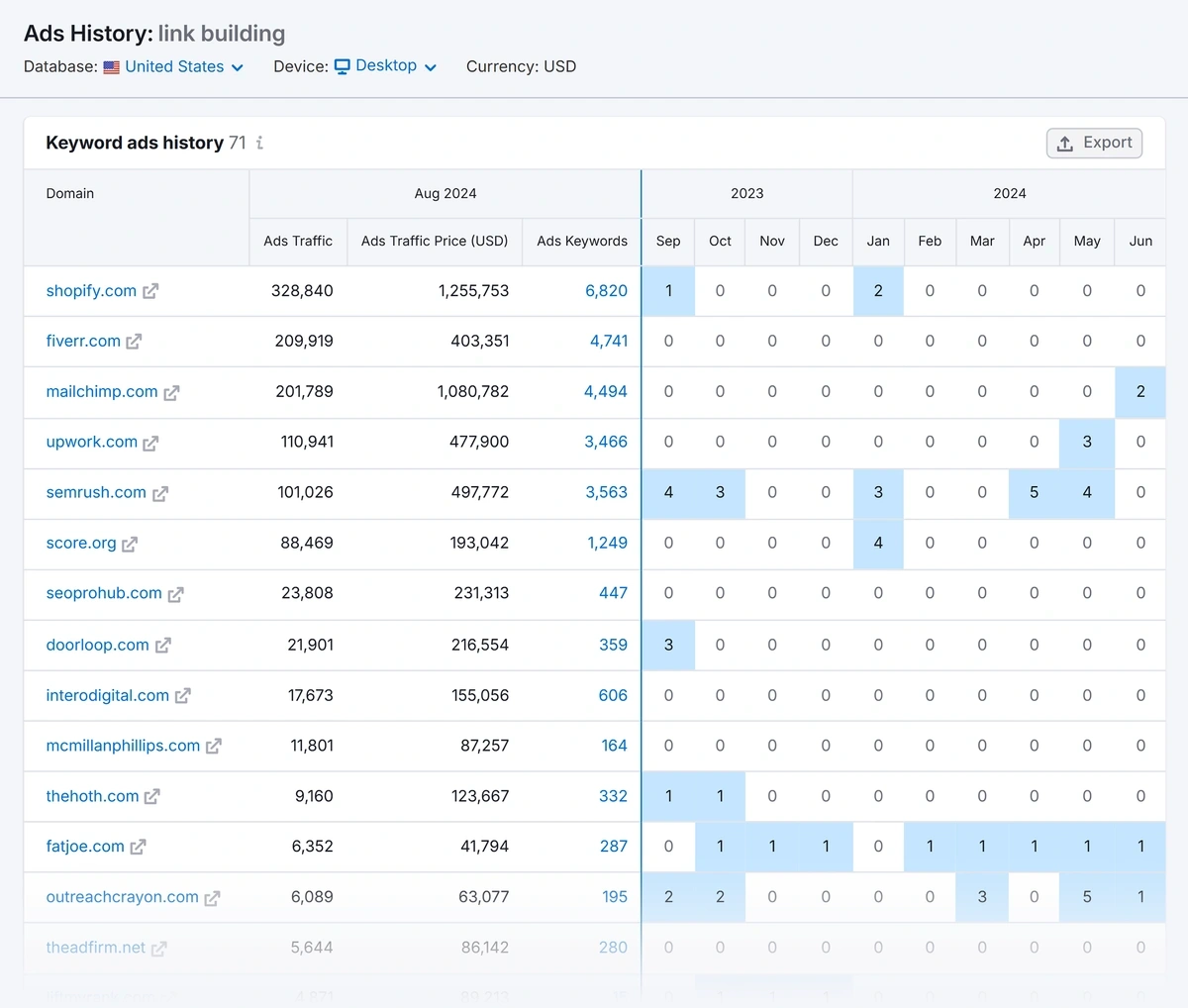Open the mcmillanphillips.com domain link
Viewport: 1188px width, 1008px height.
click(x=123, y=746)
